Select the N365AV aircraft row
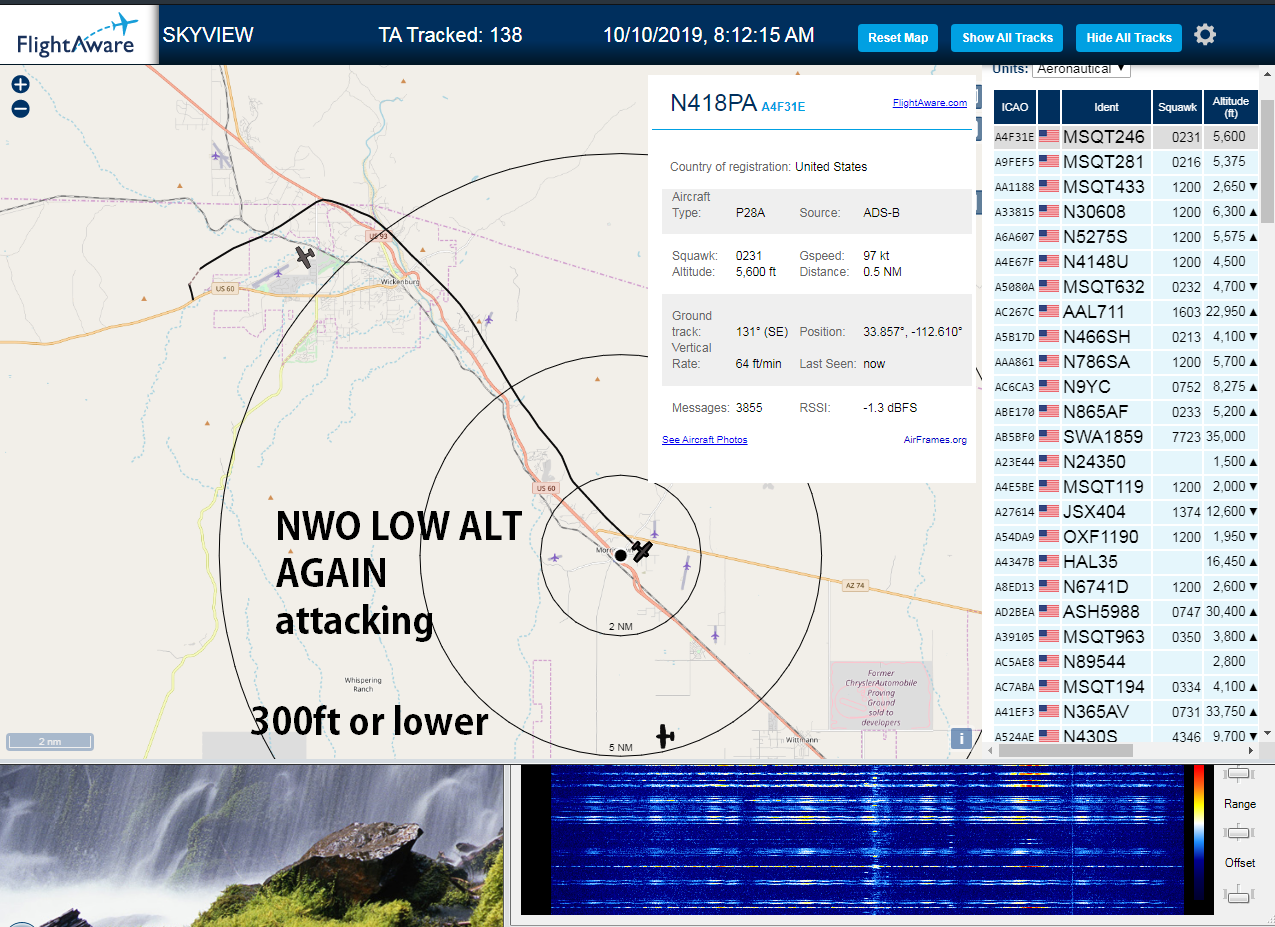This screenshot has width=1275, height=927. click(x=1126, y=711)
